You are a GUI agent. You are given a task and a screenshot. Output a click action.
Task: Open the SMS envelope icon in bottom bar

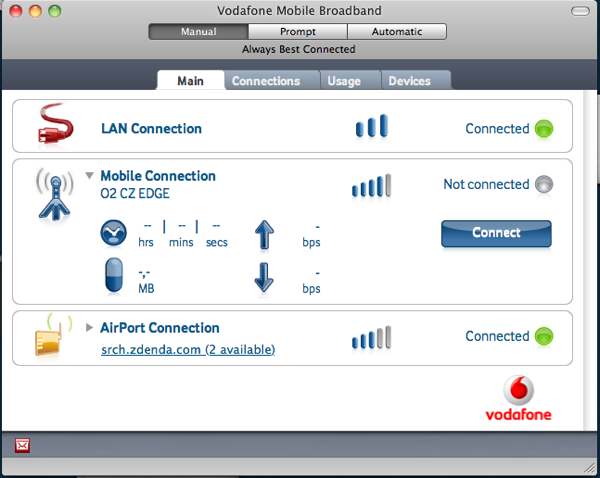(x=22, y=445)
